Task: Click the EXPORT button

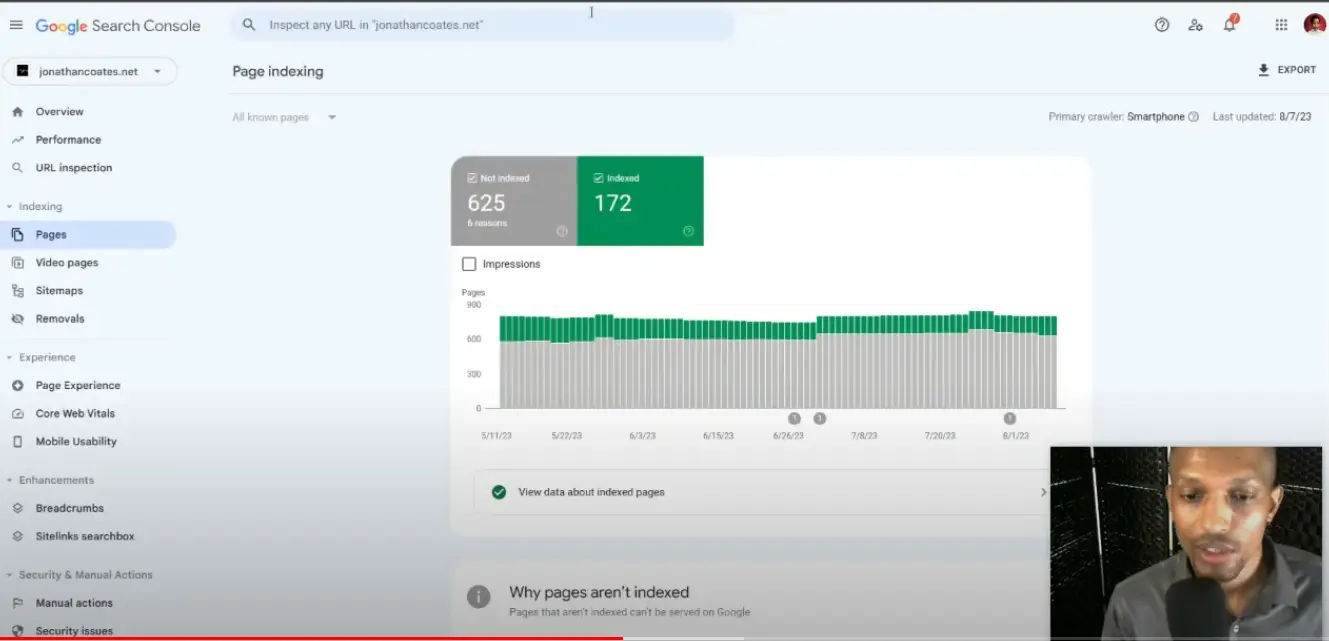Action: point(1287,69)
